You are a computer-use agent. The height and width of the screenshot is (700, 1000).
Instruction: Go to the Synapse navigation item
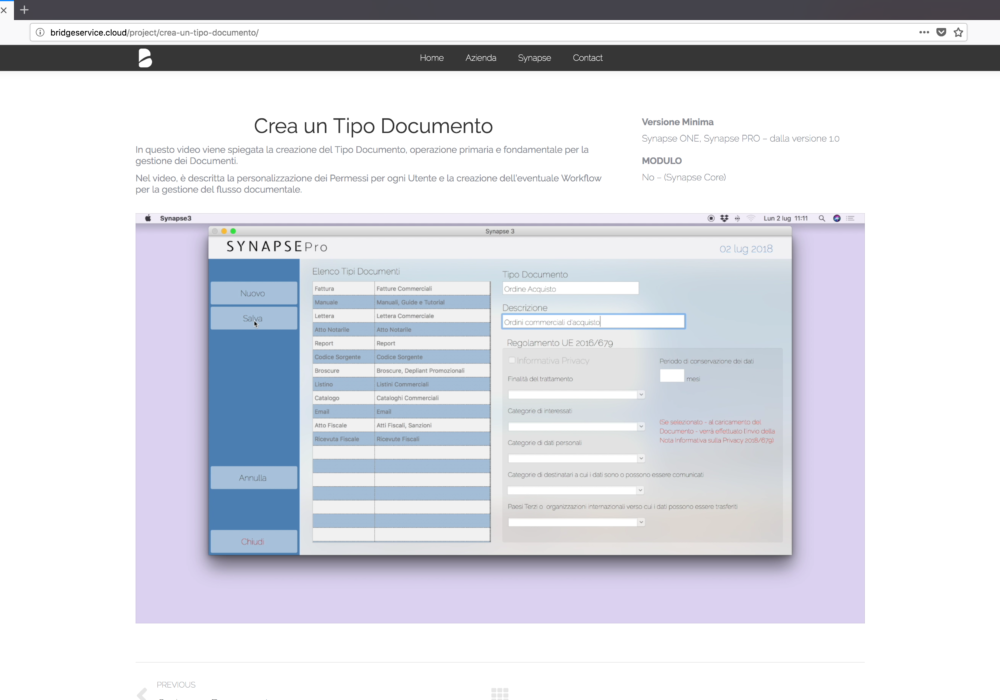(x=534, y=58)
